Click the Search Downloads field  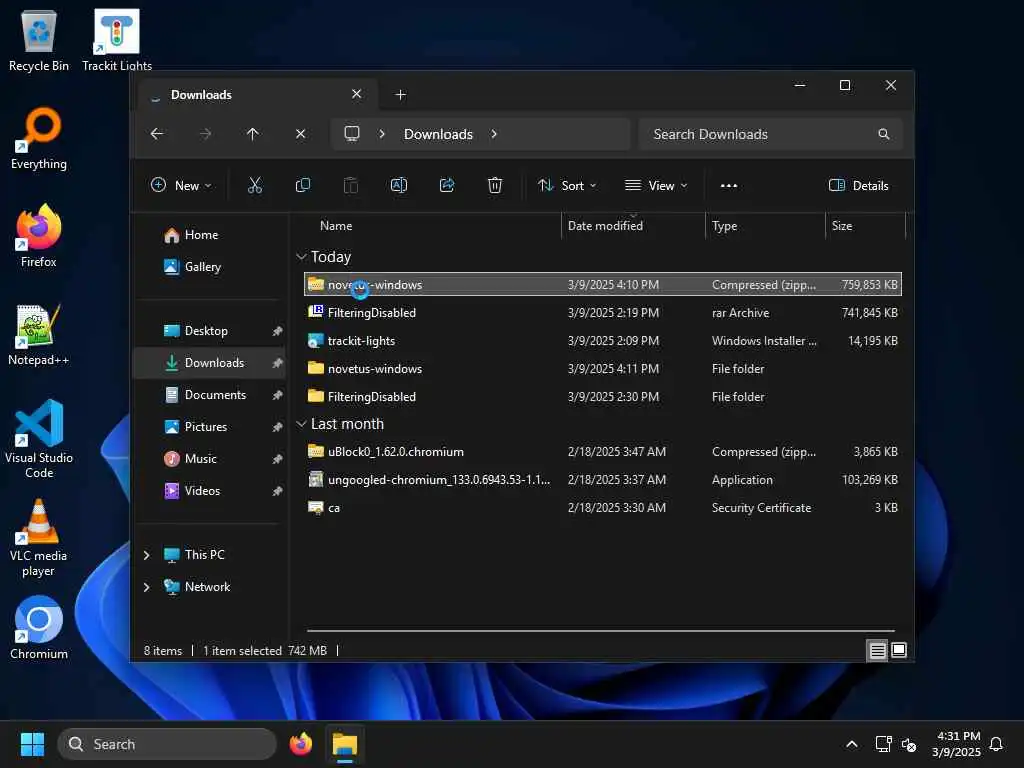770,134
